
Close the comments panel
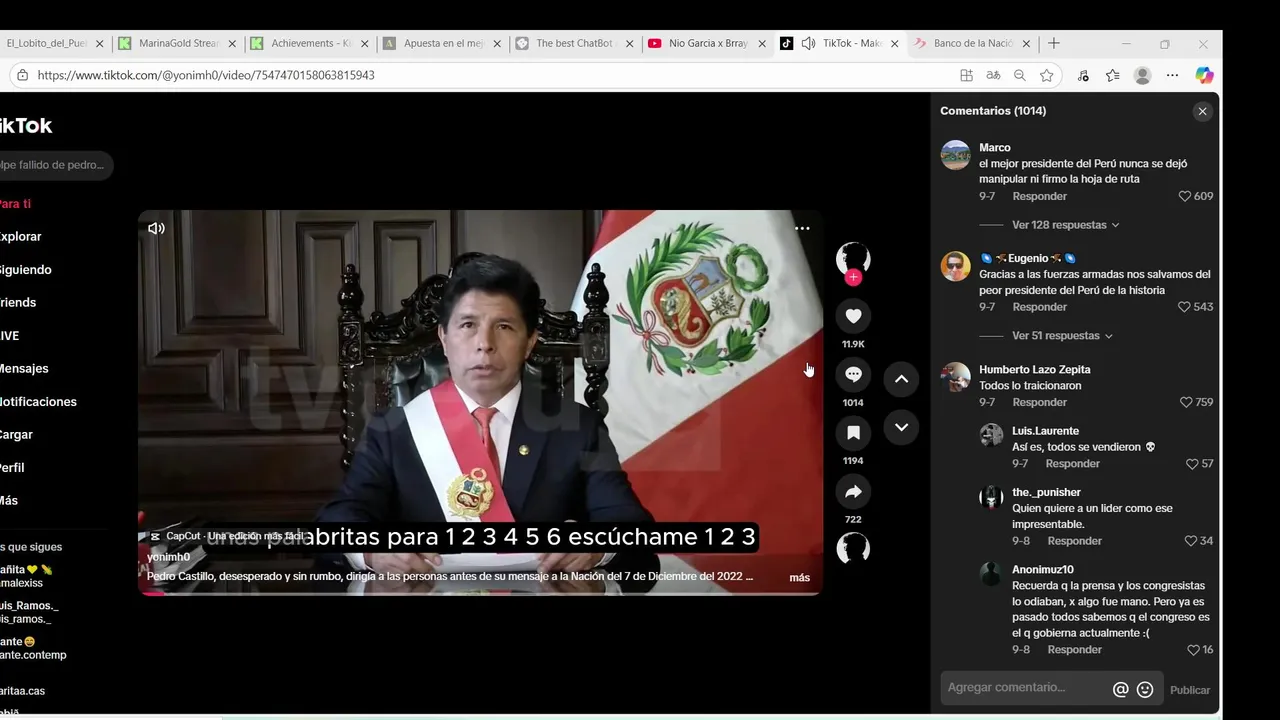(1202, 111)
